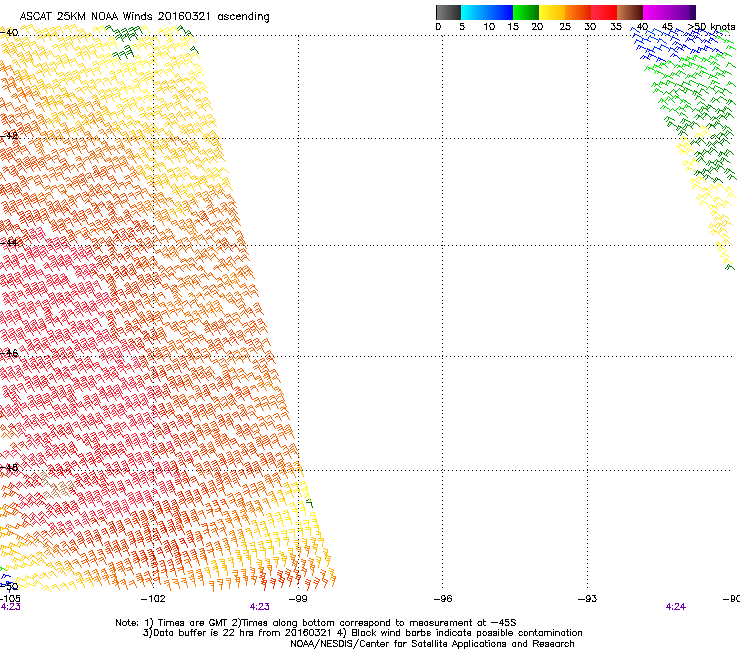The height and width of the screenshot is (650, 740).
Task: Click the -105 longitude axis label
Action: [x=10, y=598]
